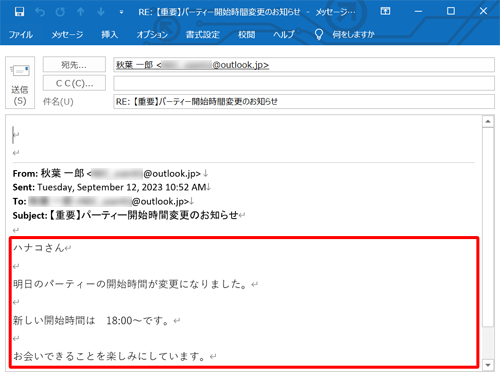Minimize the message window
Image resolution: width=500 pixels, height=377 pixels.
(x=418, y=11)
